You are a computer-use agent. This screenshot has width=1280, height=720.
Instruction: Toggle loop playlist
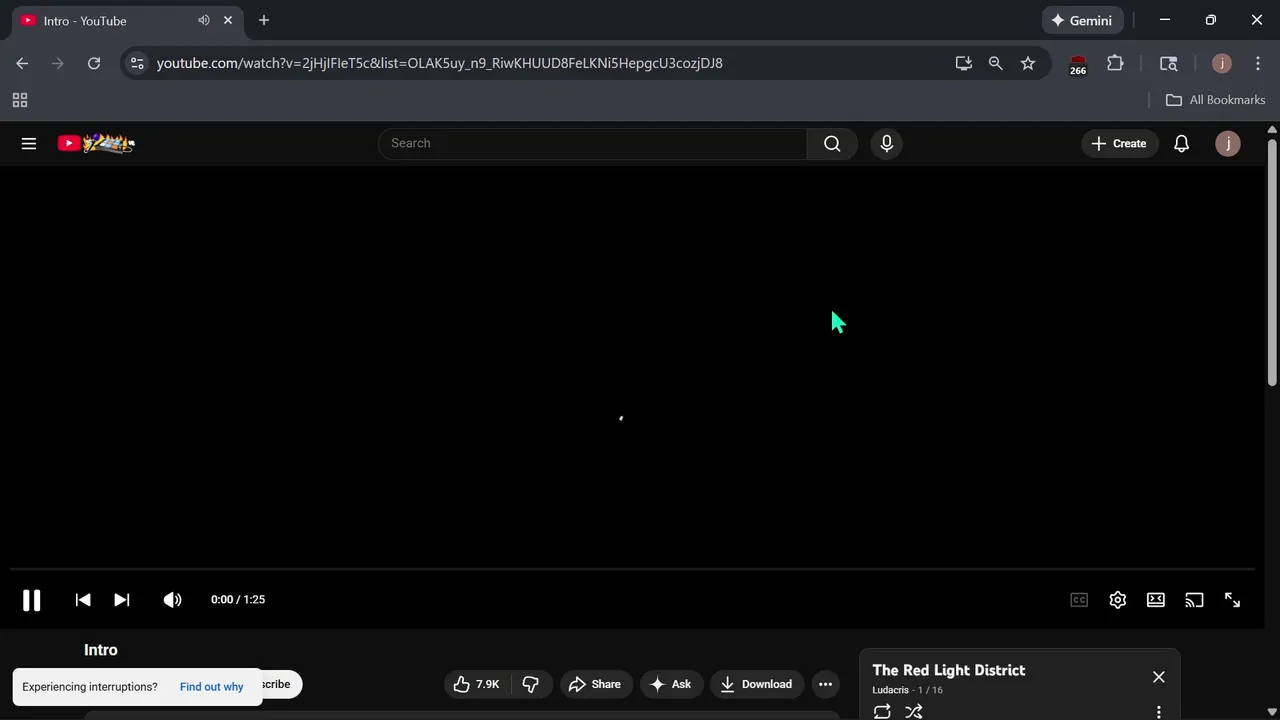882,711
